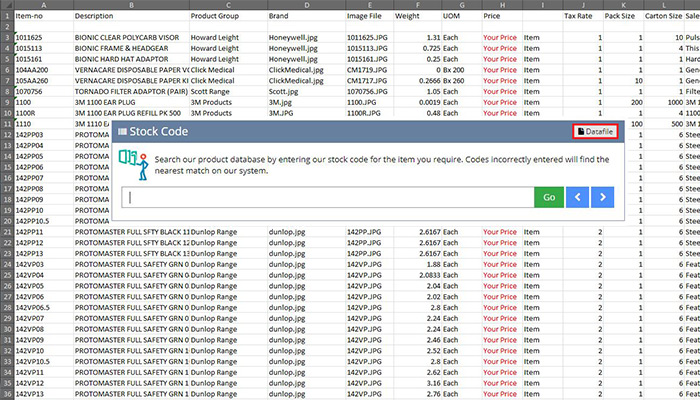
Task: Select item number cell 142PP03
Action: click(44, 135)
